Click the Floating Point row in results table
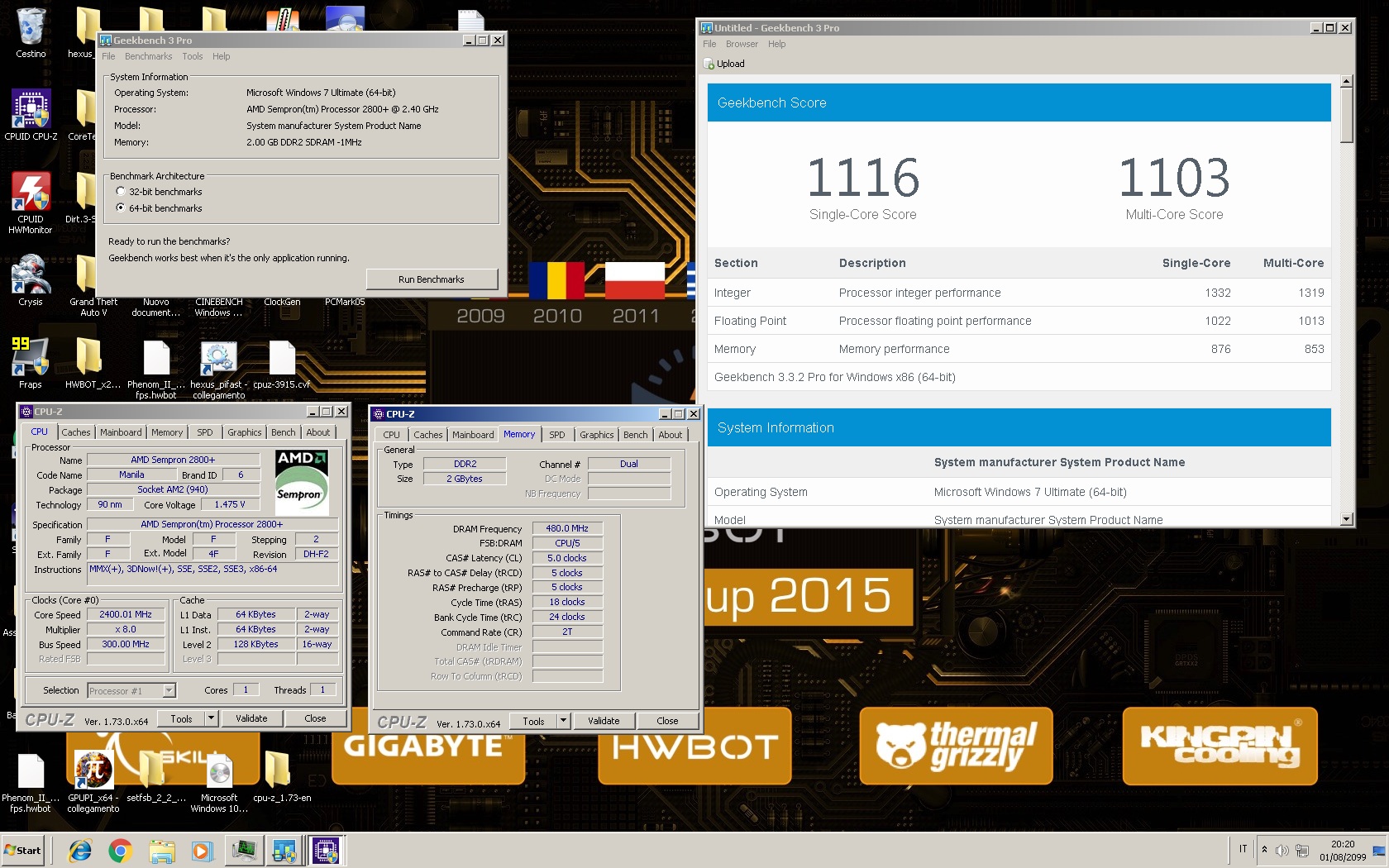The image size is (1389, 868). (1019, 321)
